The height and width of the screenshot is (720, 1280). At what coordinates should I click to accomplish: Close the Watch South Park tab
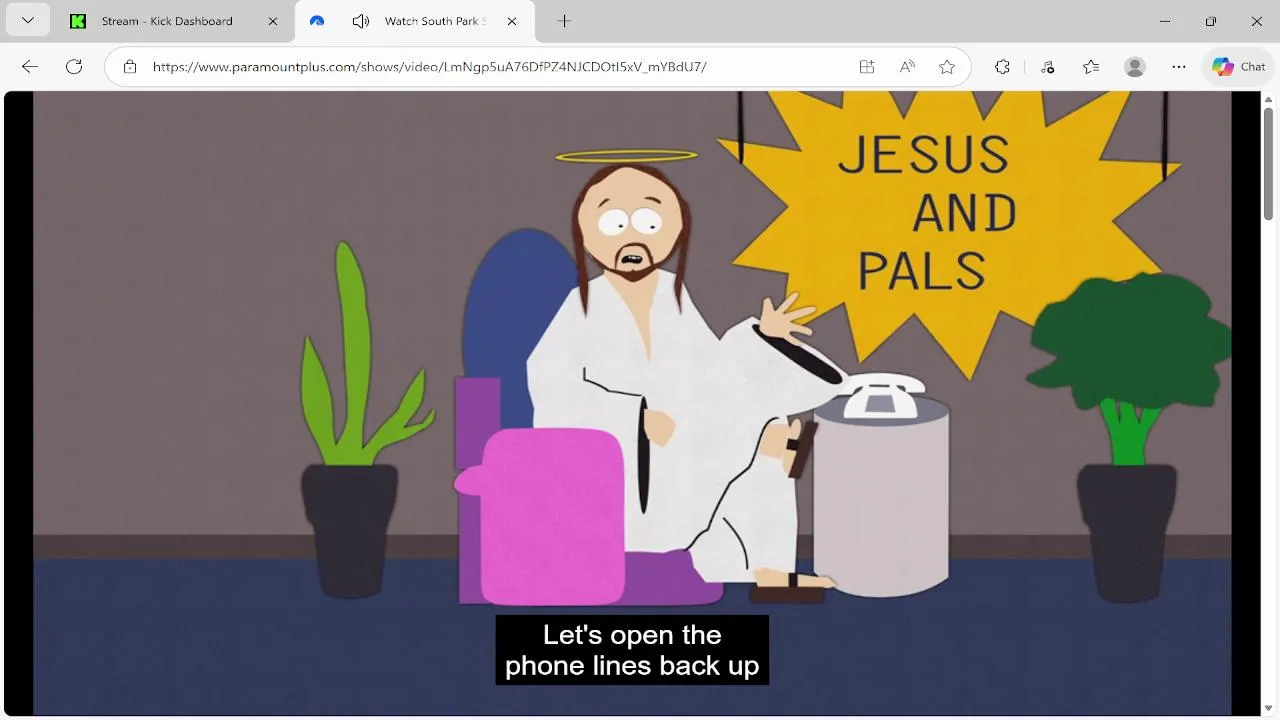[512, 21]
